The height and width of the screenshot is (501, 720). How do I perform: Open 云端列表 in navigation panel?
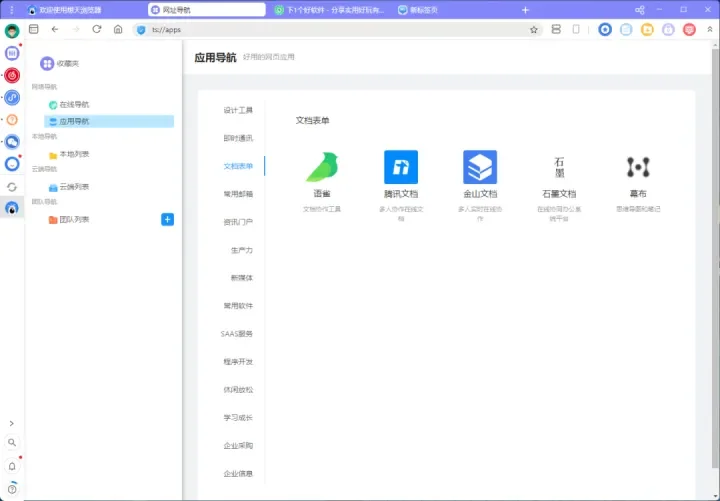point(109,187)
